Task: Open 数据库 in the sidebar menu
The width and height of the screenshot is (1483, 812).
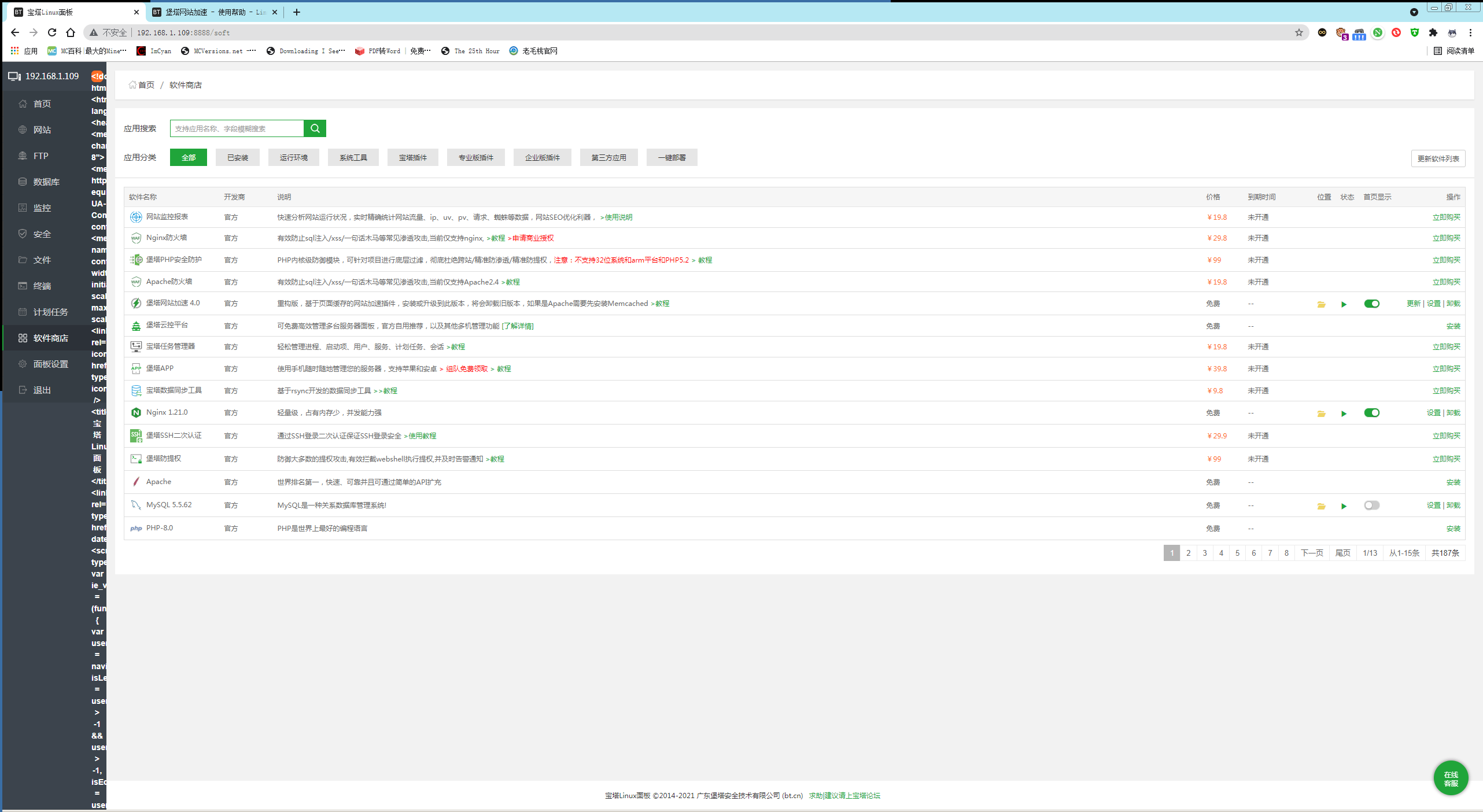Action: [46, 182]
